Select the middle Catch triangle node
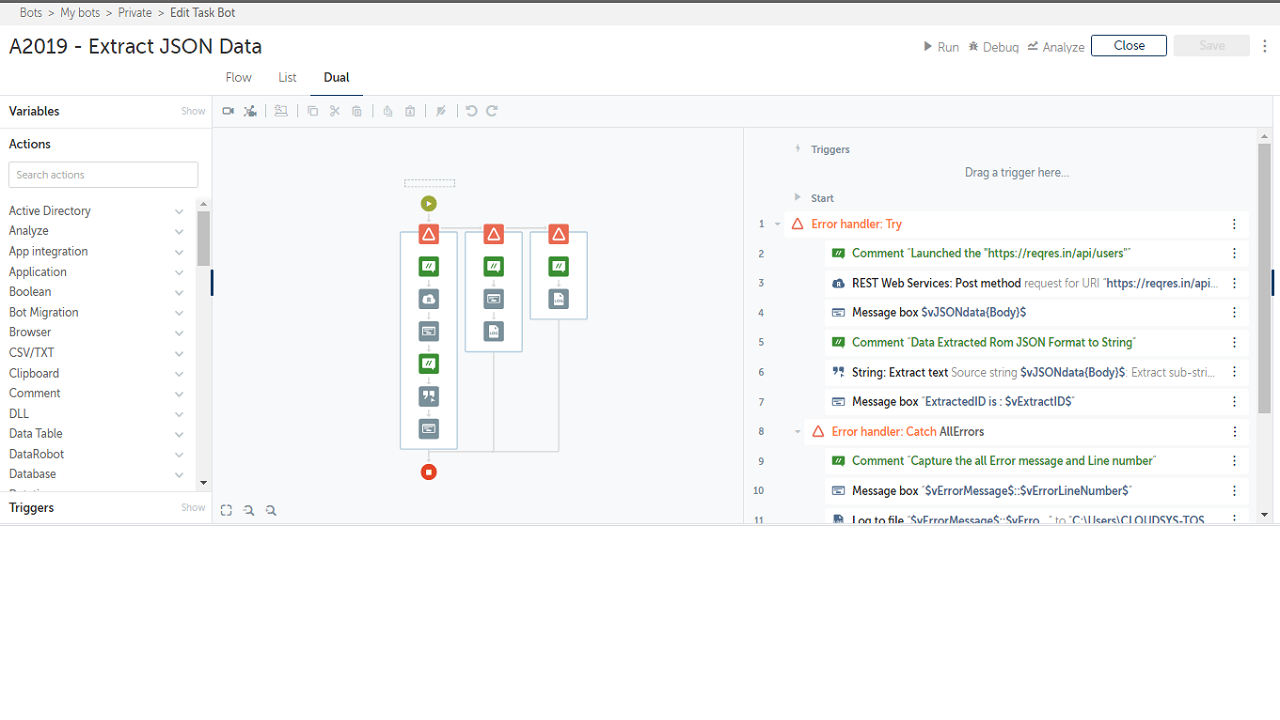Viewport: 1280px width, 720px height. coord(494,234)
